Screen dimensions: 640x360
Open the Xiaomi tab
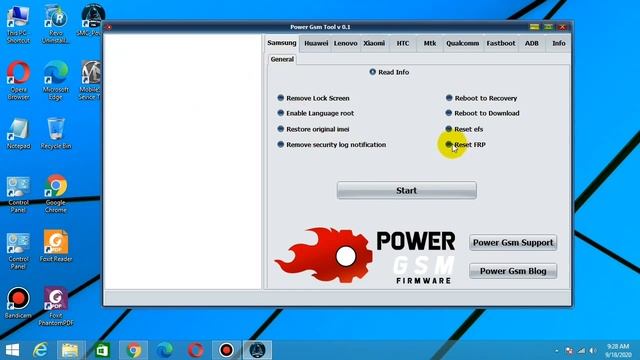pos(374,43)
